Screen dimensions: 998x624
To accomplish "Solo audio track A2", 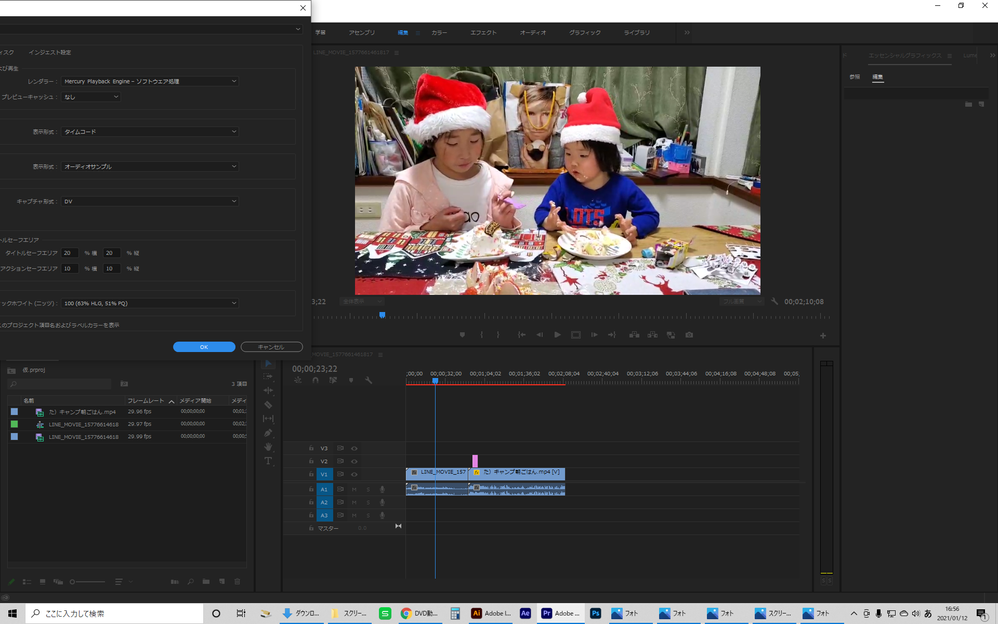I will (x=368, y=502).
